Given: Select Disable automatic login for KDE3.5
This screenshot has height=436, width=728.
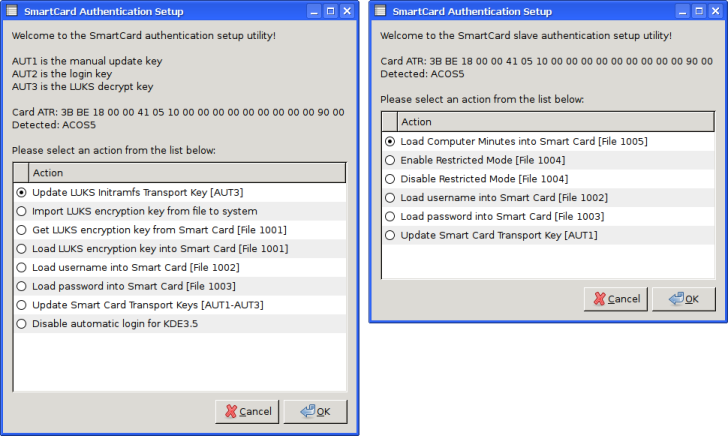Looking at the screenshot, I should click(x=21, y=324).
